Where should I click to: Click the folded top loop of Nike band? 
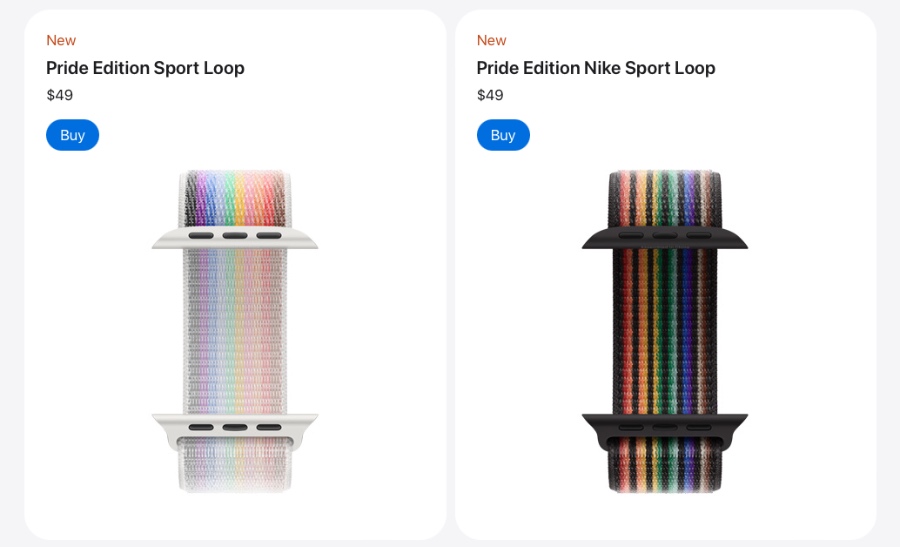point(665,199)
